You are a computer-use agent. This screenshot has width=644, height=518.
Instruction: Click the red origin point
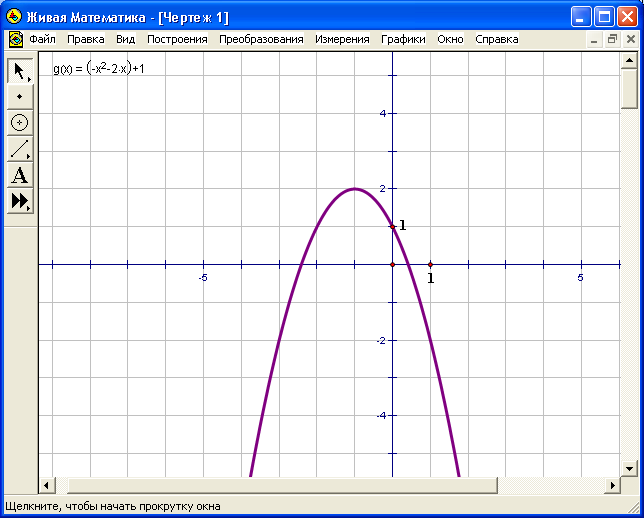tap(393, 265)
